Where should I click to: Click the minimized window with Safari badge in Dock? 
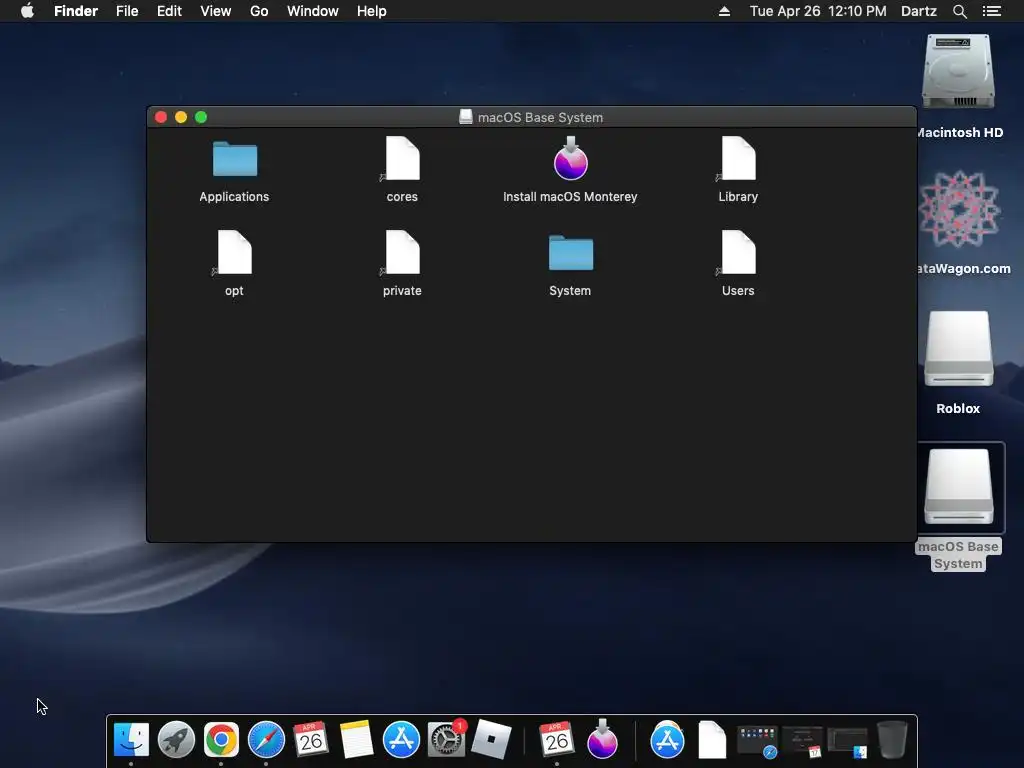pyautogui.click(x=758, y=742)
